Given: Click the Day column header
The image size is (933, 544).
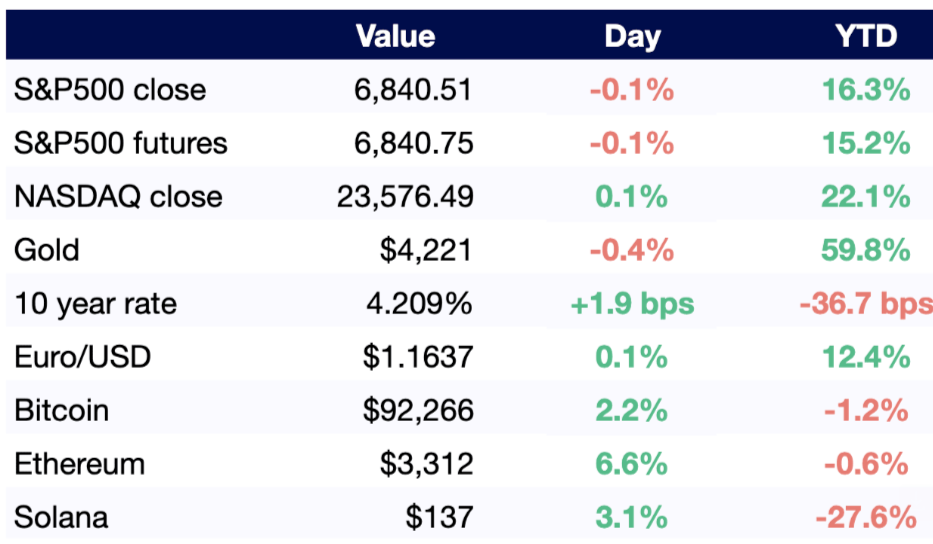Looking at the screenshot, I should coord(632,36).
